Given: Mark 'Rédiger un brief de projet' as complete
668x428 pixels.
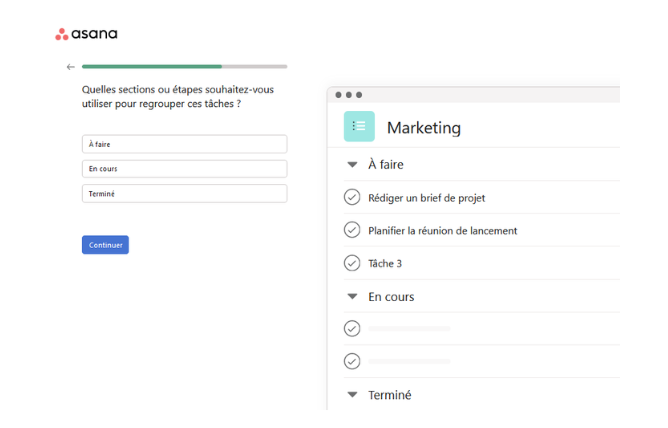Looking at the screenshot, I should [352, 198].
